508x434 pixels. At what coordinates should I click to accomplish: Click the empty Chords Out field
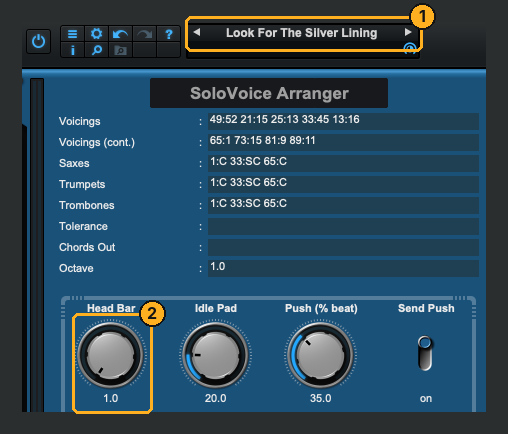pos(343,247)
